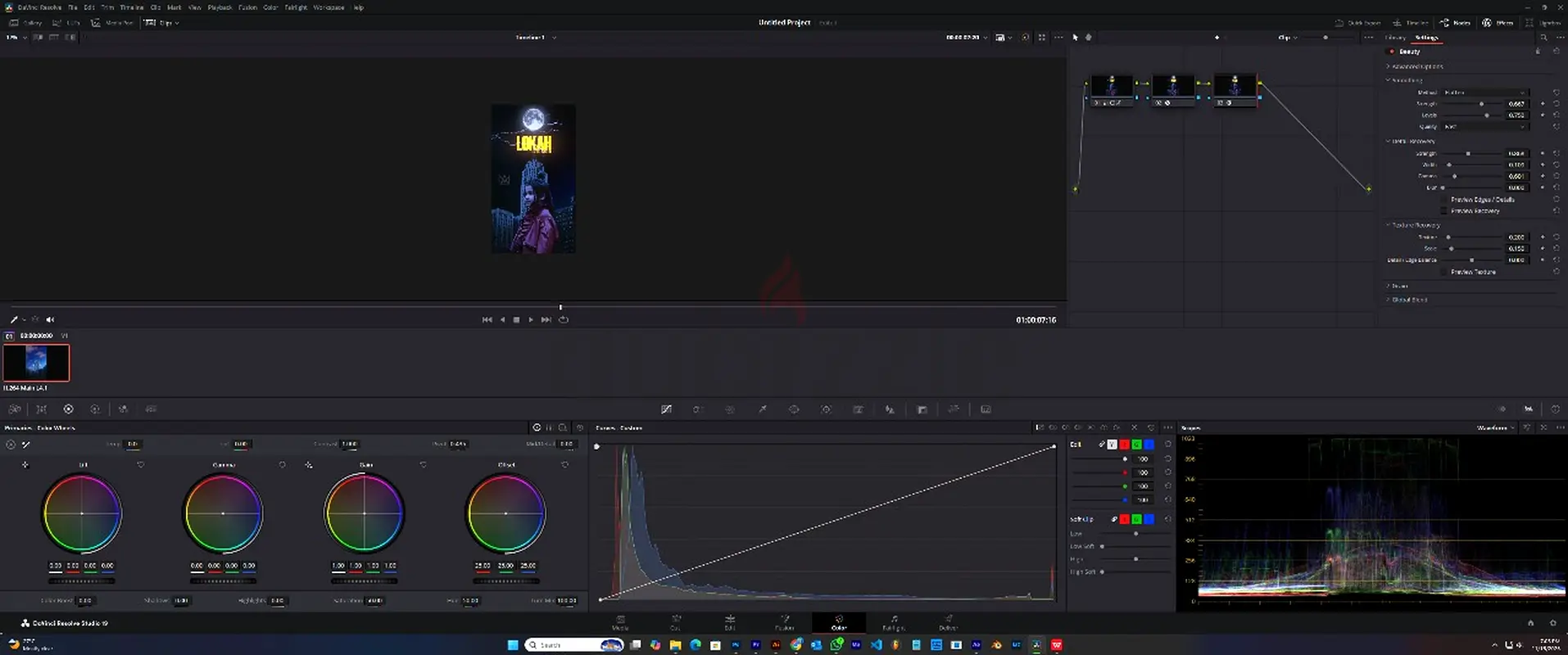Select the clip thumbnail in the timeline
1568x655 pixels.
tap(37, 362)
